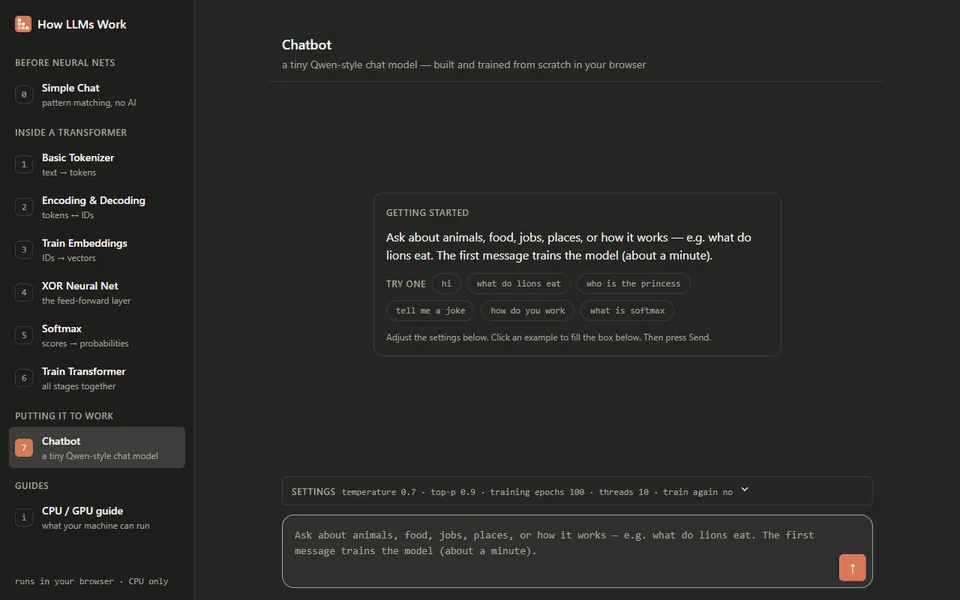
Task: Click the number 1 badge beside Basic Tokenizer
Action: click(x=24, y=164)
